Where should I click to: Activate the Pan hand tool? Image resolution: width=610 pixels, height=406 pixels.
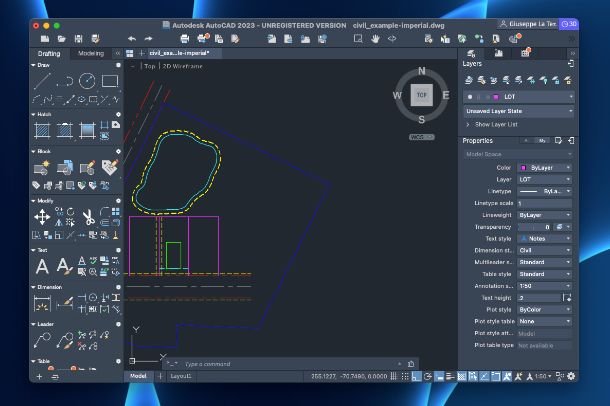[x=375, y=38]
